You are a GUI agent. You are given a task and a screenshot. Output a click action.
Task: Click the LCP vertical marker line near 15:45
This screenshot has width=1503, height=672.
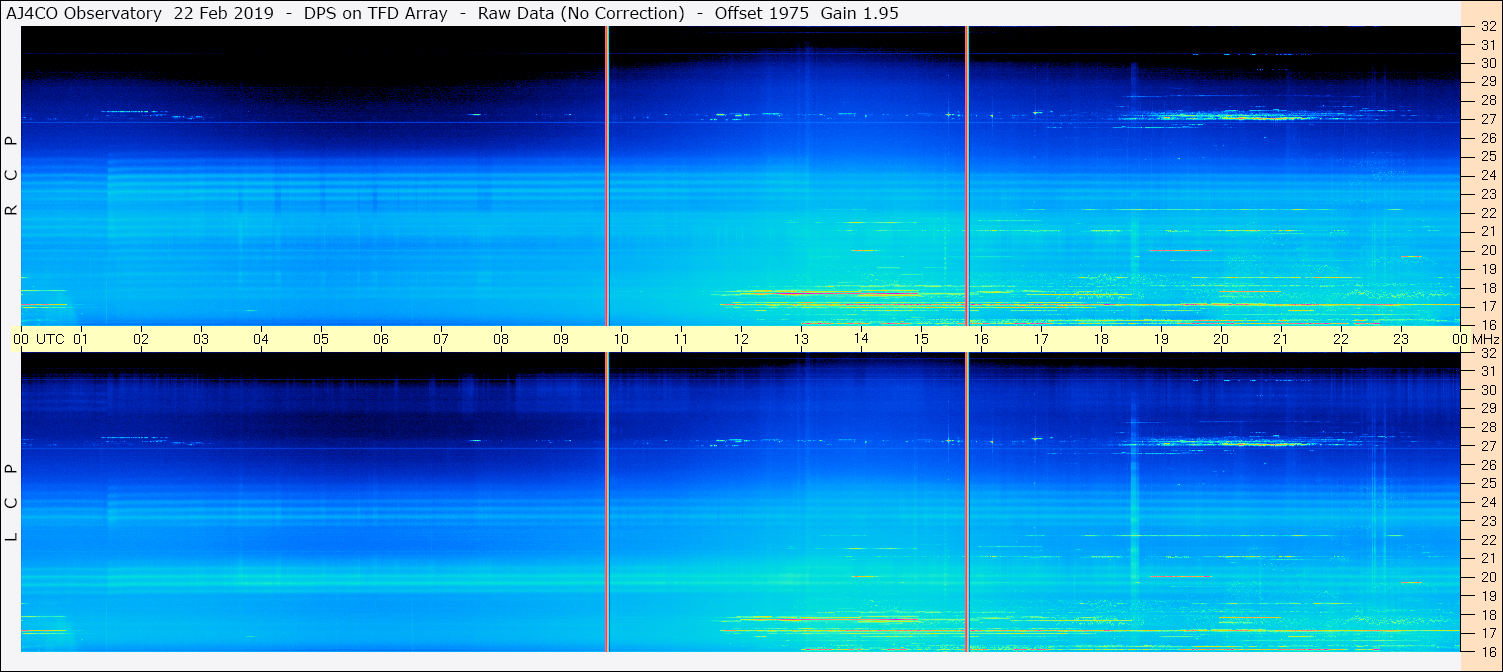[x=967, y=502]
